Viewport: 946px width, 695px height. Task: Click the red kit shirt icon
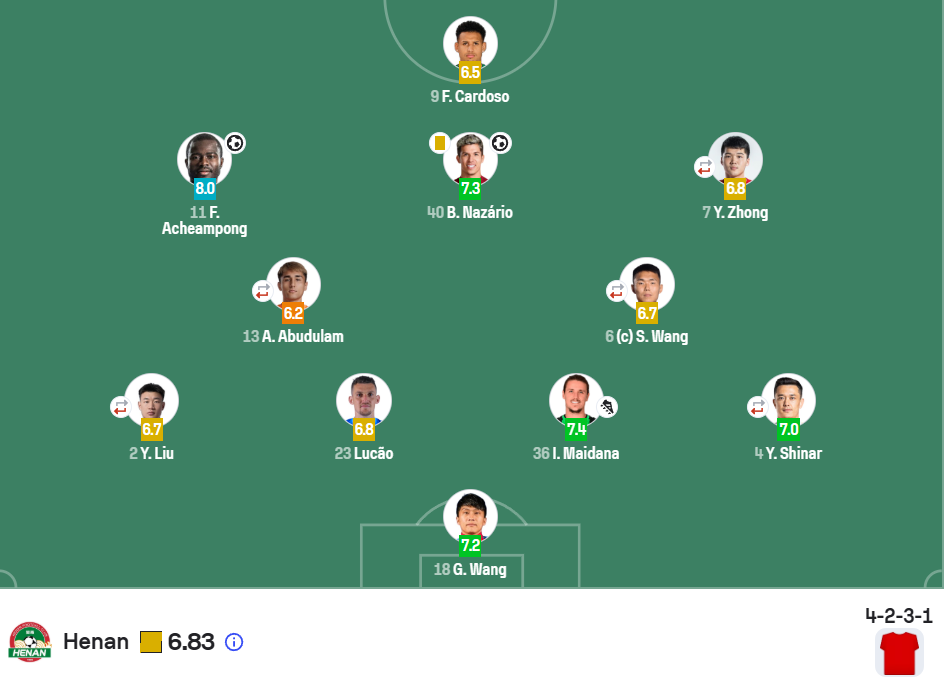point(900,653)
